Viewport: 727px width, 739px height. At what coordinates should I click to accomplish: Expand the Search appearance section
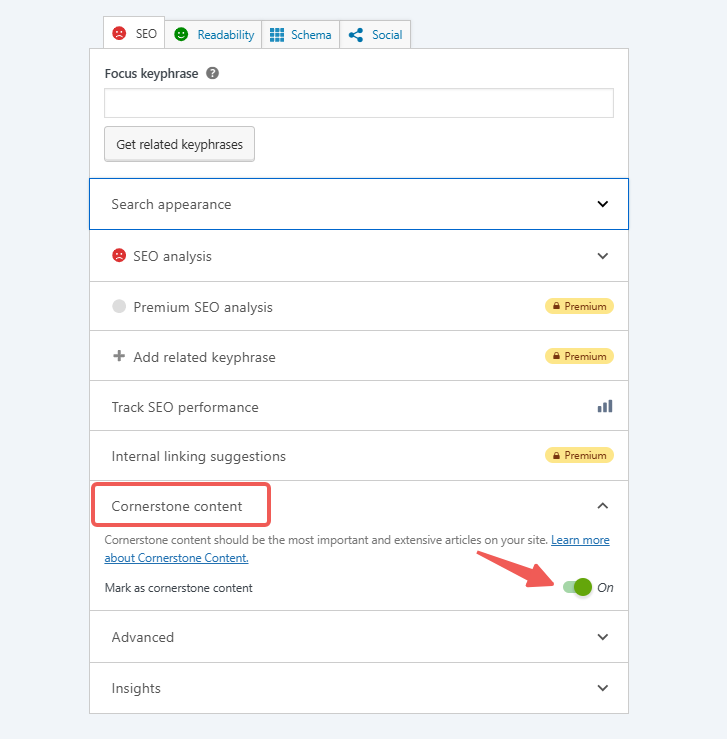pyautogui.click(x=602, y=204)
